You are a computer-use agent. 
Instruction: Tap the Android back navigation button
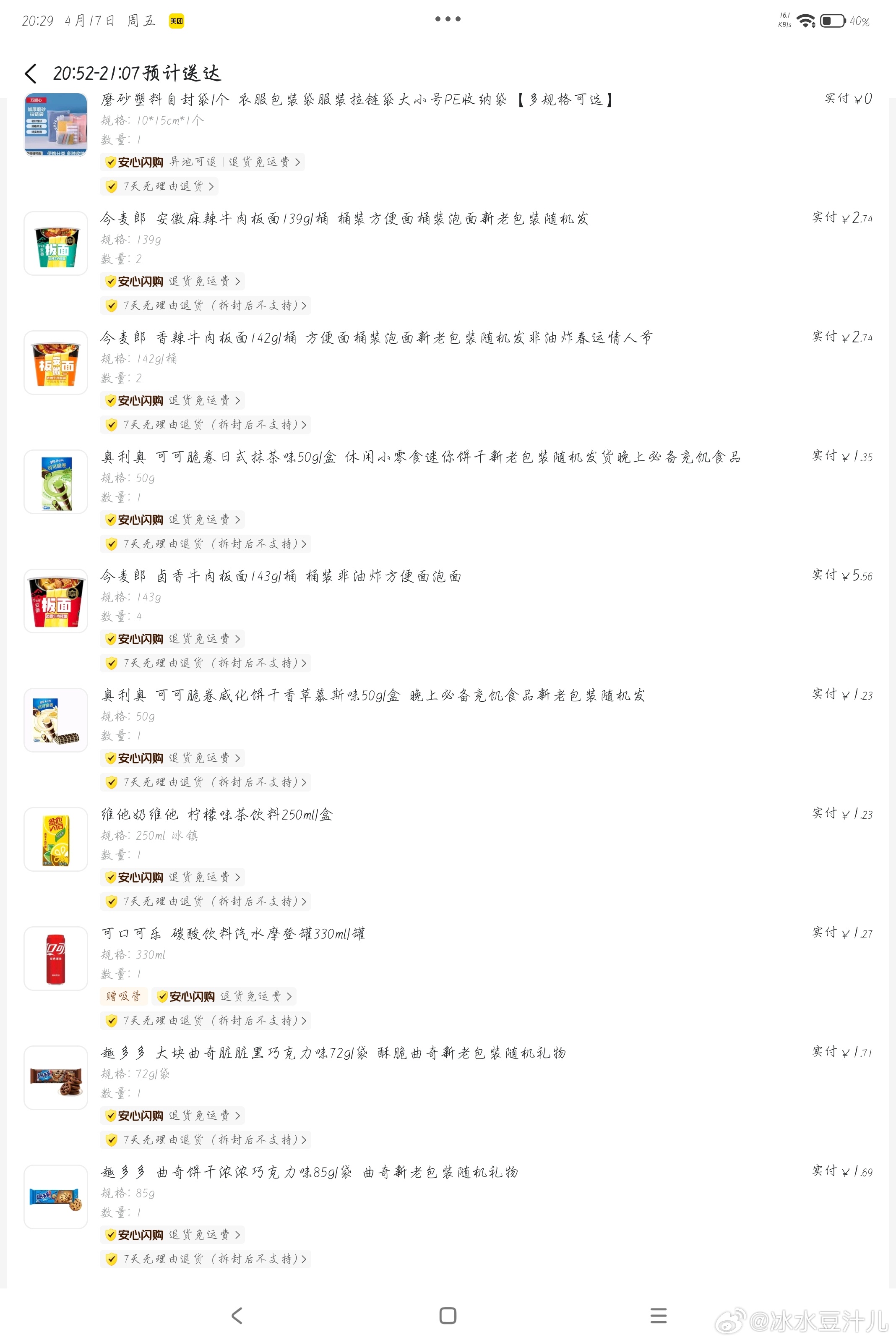pos(237,1315)
